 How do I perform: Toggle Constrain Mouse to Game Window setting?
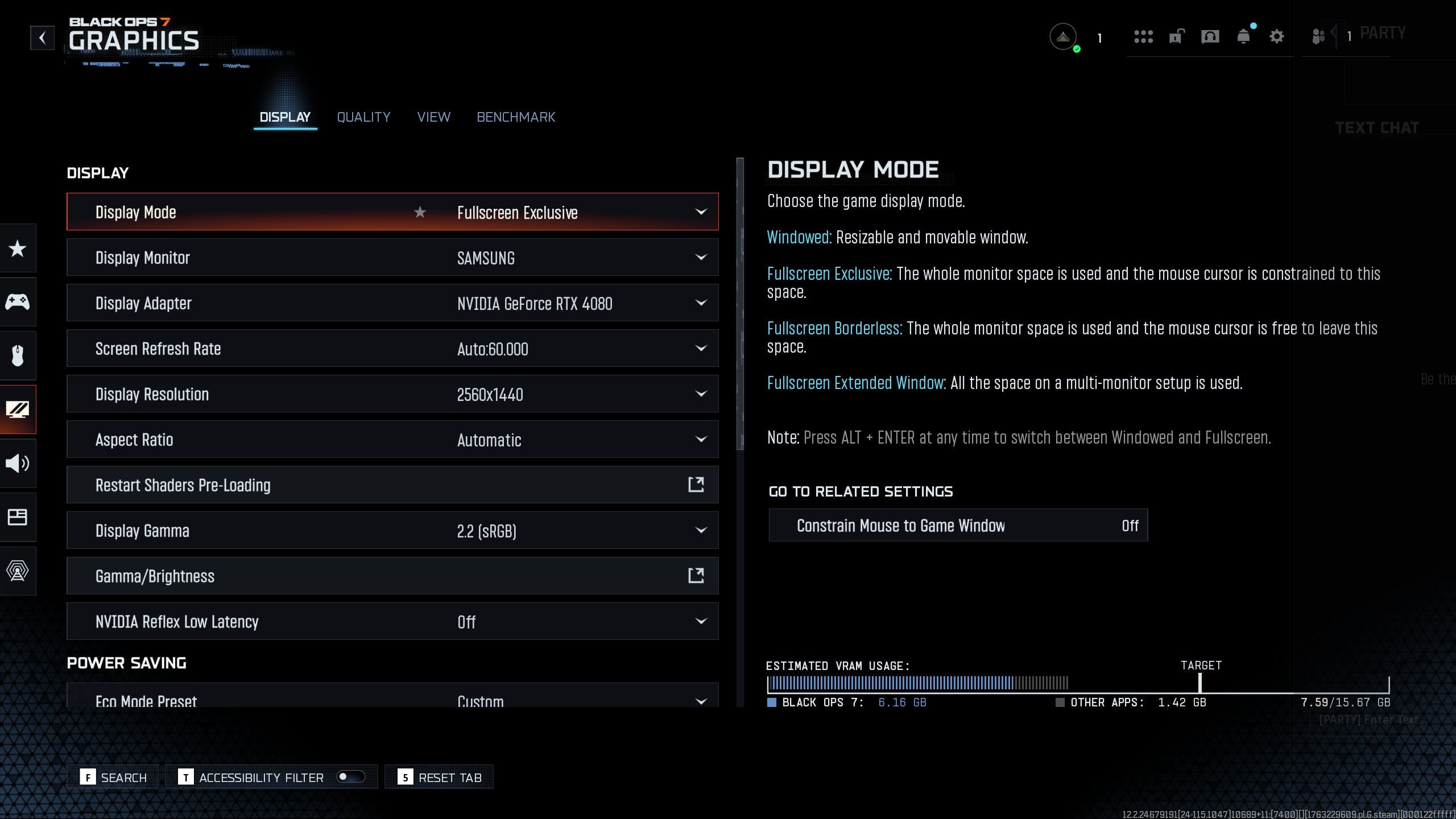(958, 526)
